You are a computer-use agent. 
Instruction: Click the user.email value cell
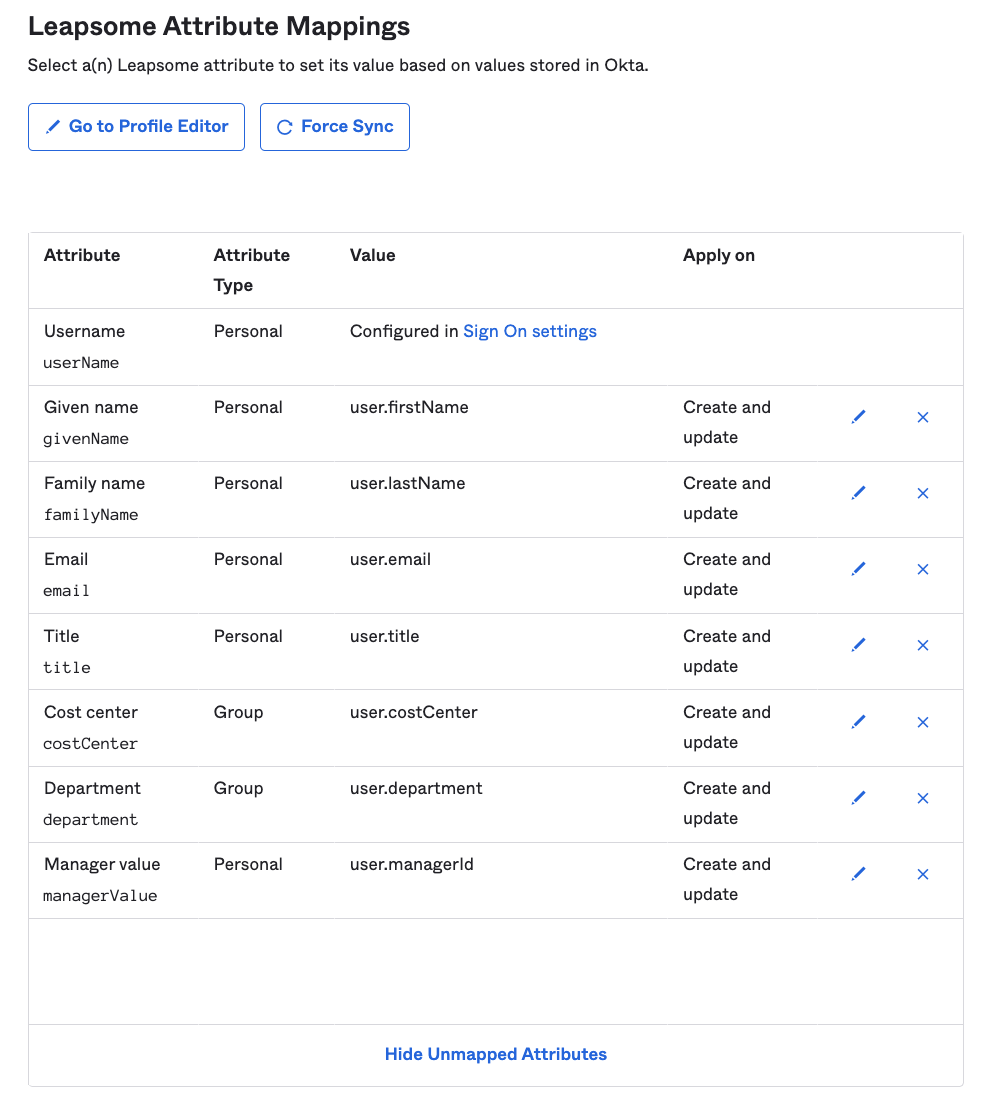click(391, 559)
